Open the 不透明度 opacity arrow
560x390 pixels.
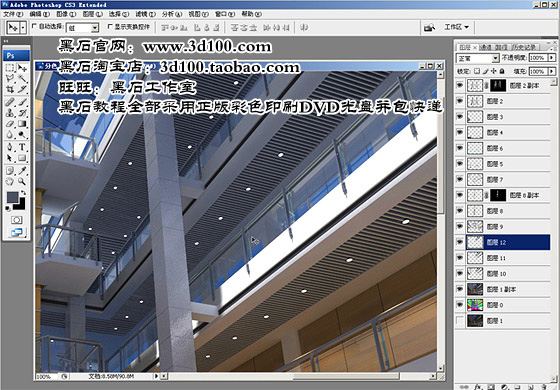coord(552,58)
